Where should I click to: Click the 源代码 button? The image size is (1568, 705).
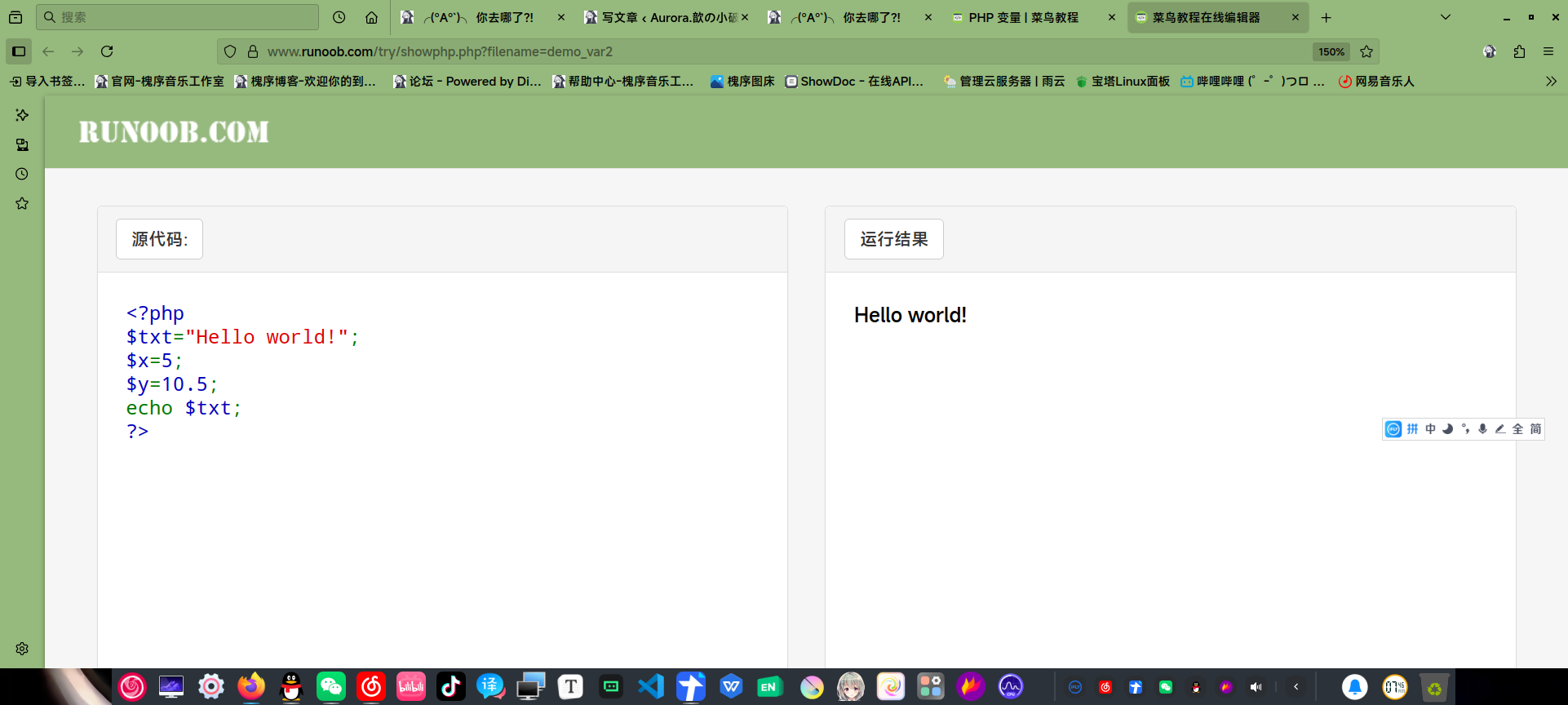point(159,239)
